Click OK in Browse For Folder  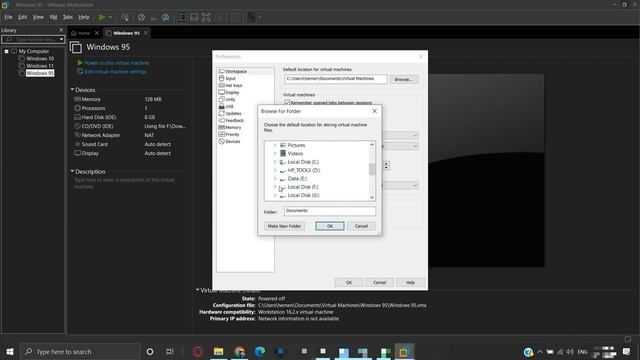[x=330, y=226]
